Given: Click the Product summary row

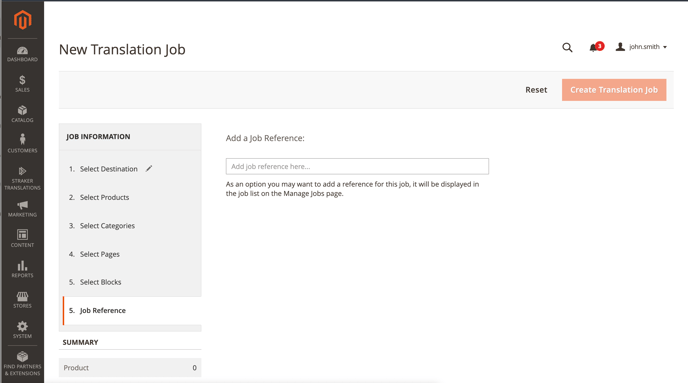Looking at the screenshot, I should (130, 368).
